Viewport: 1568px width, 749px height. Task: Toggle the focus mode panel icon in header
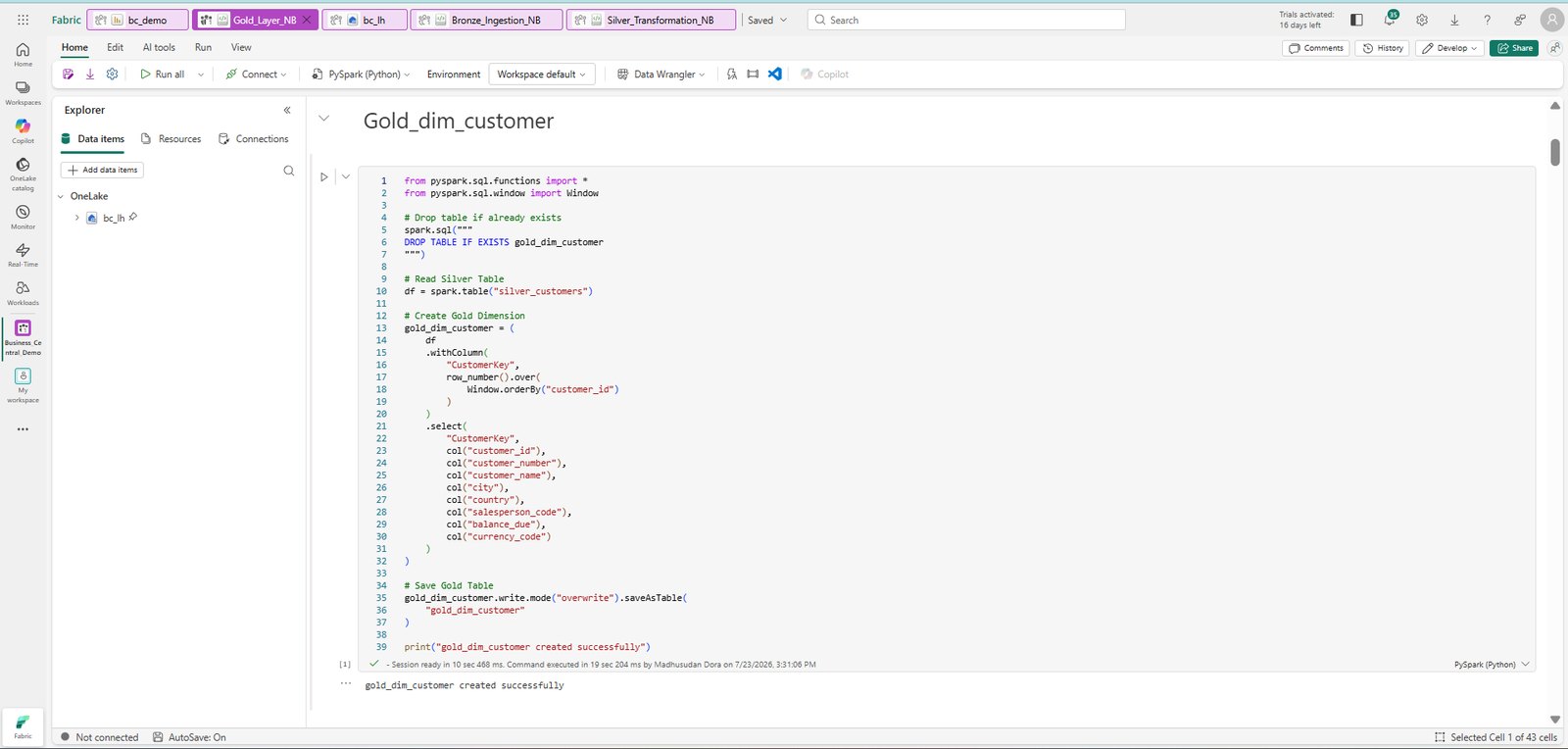pos(1356,20)
